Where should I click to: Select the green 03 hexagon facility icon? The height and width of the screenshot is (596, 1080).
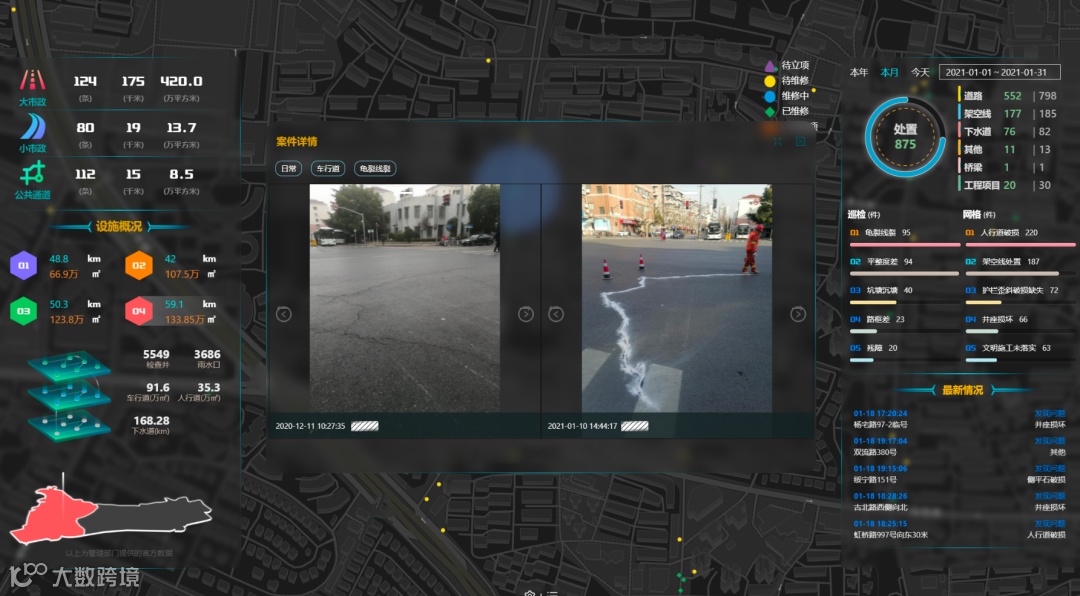pos(23,311)
